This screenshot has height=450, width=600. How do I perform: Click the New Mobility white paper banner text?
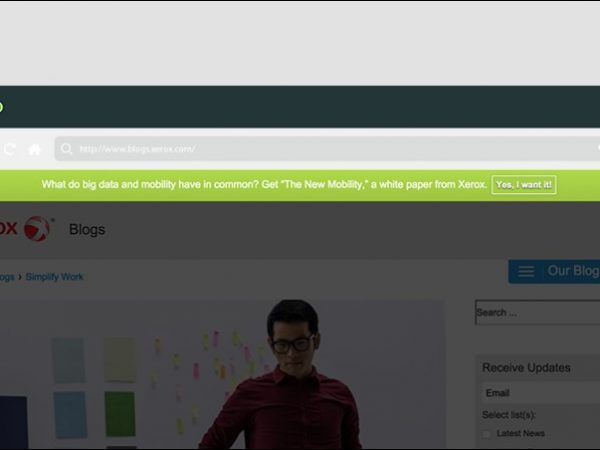coord(265,185)
